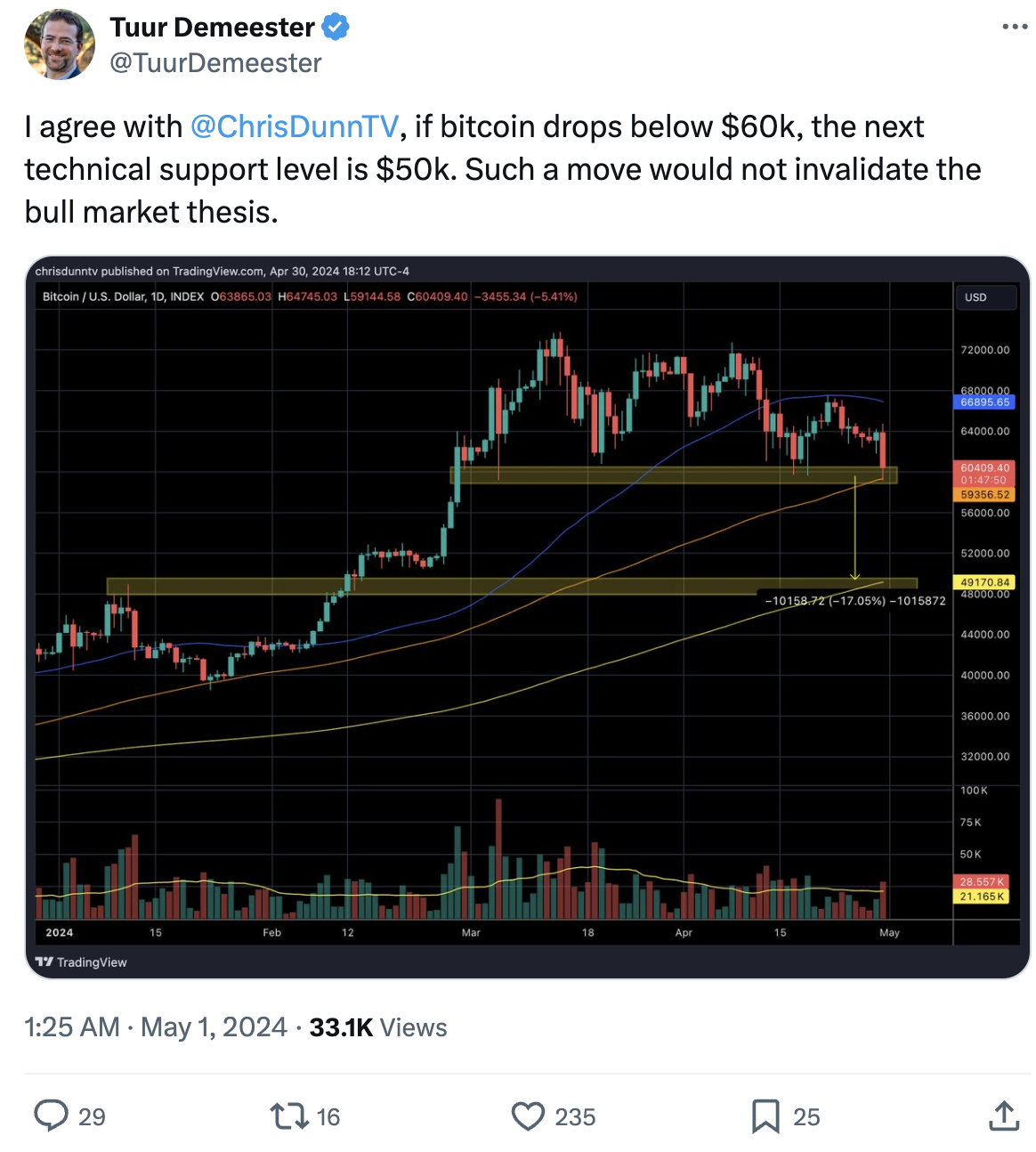Click the USD currency label on chart
Screen dimensions: 1036x1152
tap(976, 297)
